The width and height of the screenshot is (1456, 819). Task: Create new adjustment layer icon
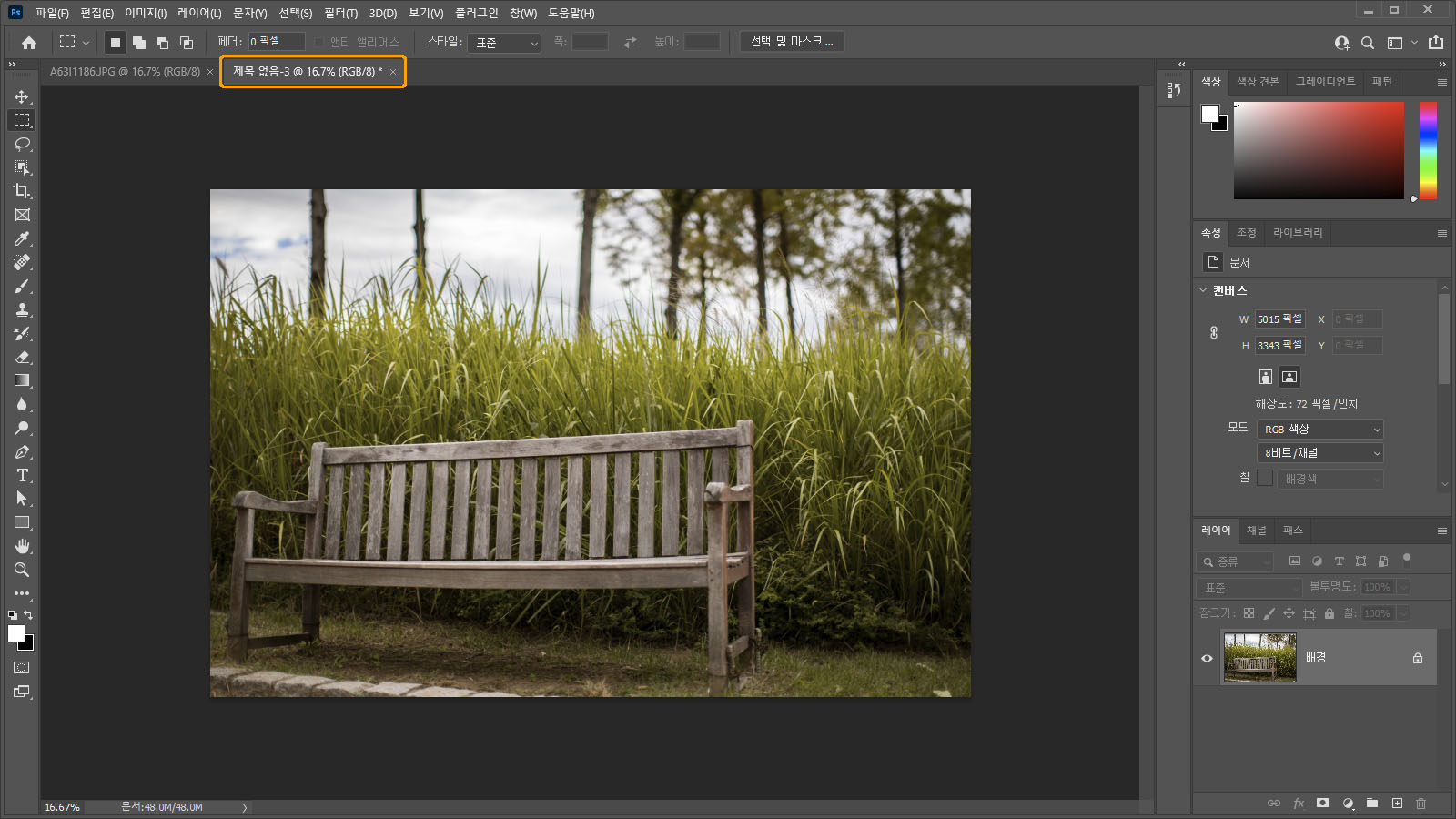click(x=1348, y=803)
